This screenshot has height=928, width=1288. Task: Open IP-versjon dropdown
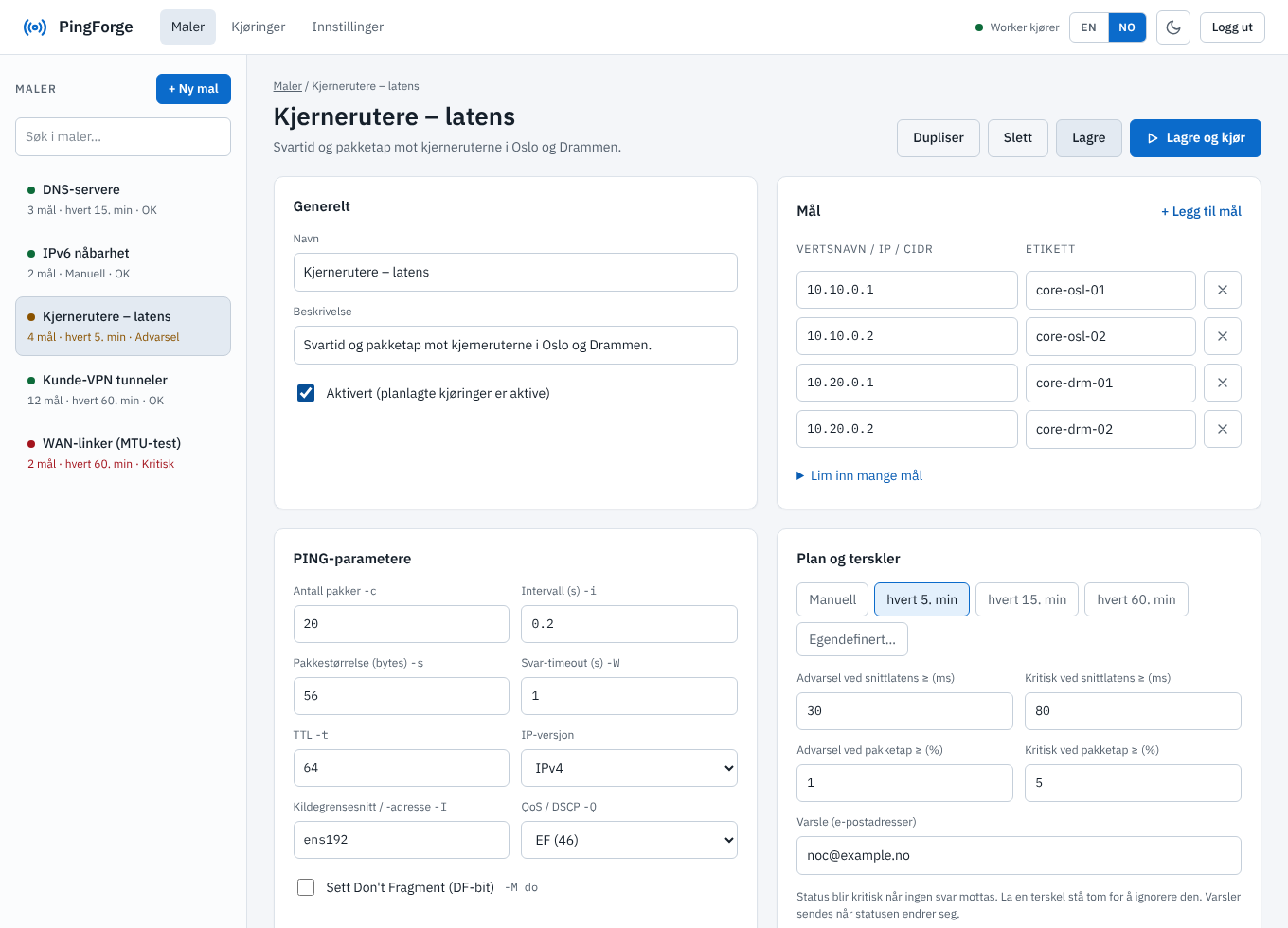click(629, 768)
